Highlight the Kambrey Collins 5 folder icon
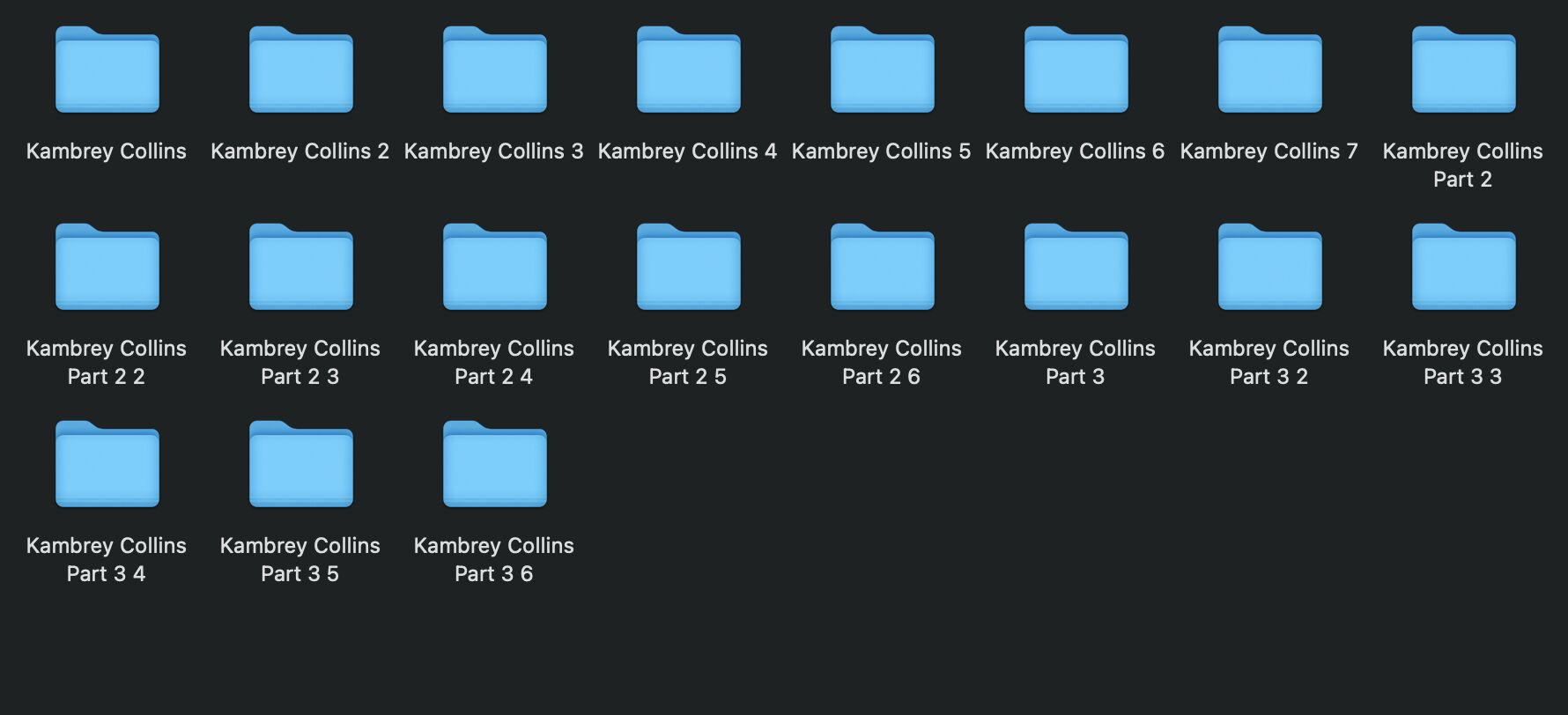 click(882, 70)
